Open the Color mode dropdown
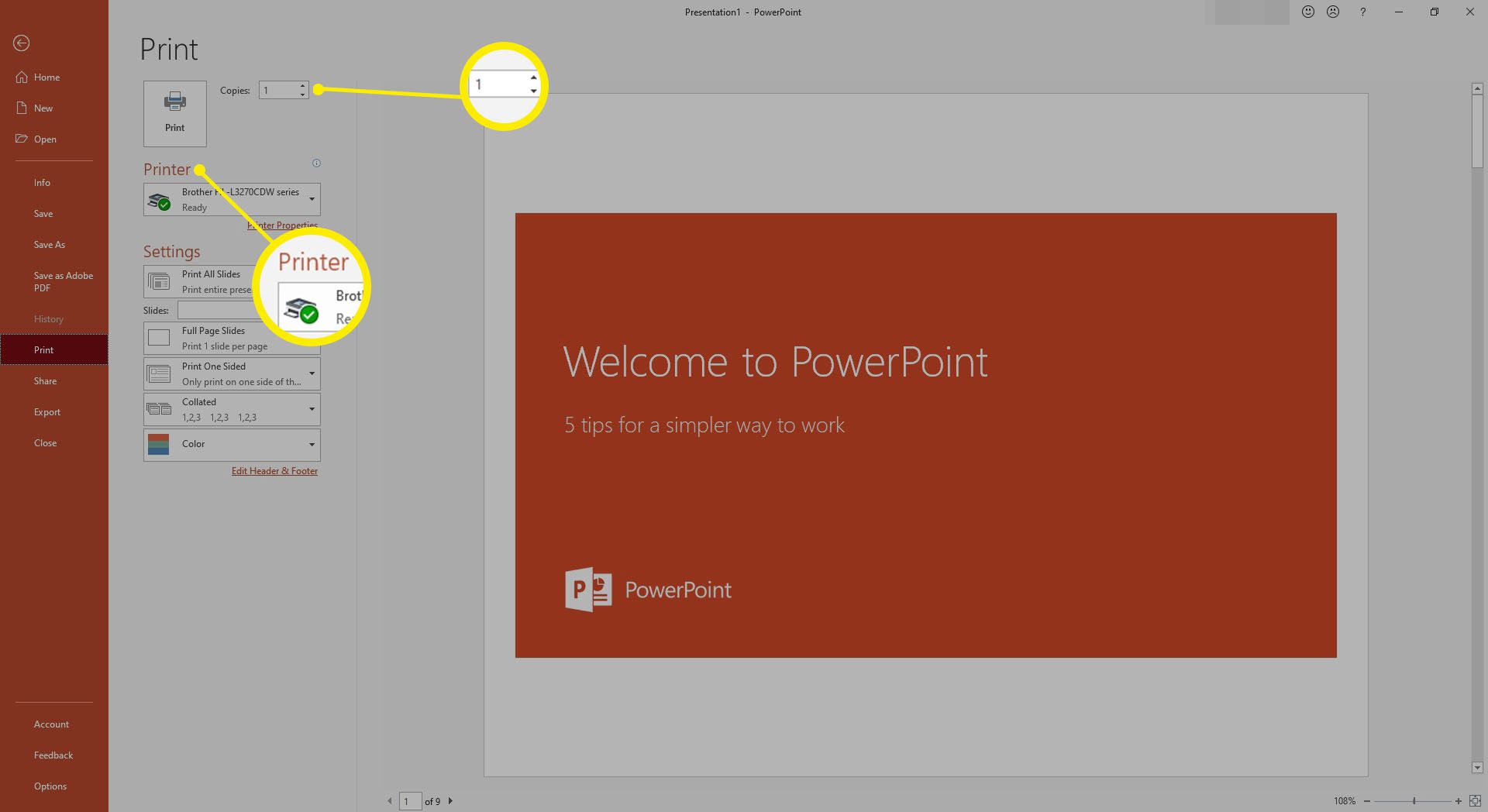The height and width of the screenshot is (812, 1488). (x=232, y=445)
